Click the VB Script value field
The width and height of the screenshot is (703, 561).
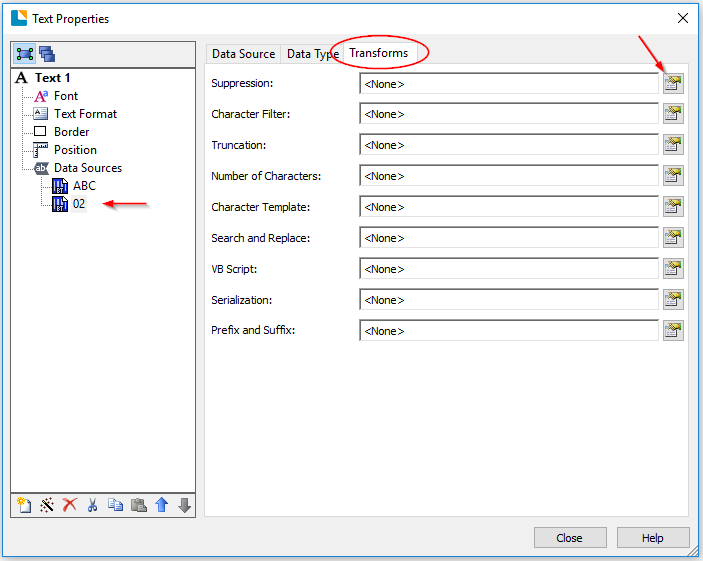[x=509, y=269]
